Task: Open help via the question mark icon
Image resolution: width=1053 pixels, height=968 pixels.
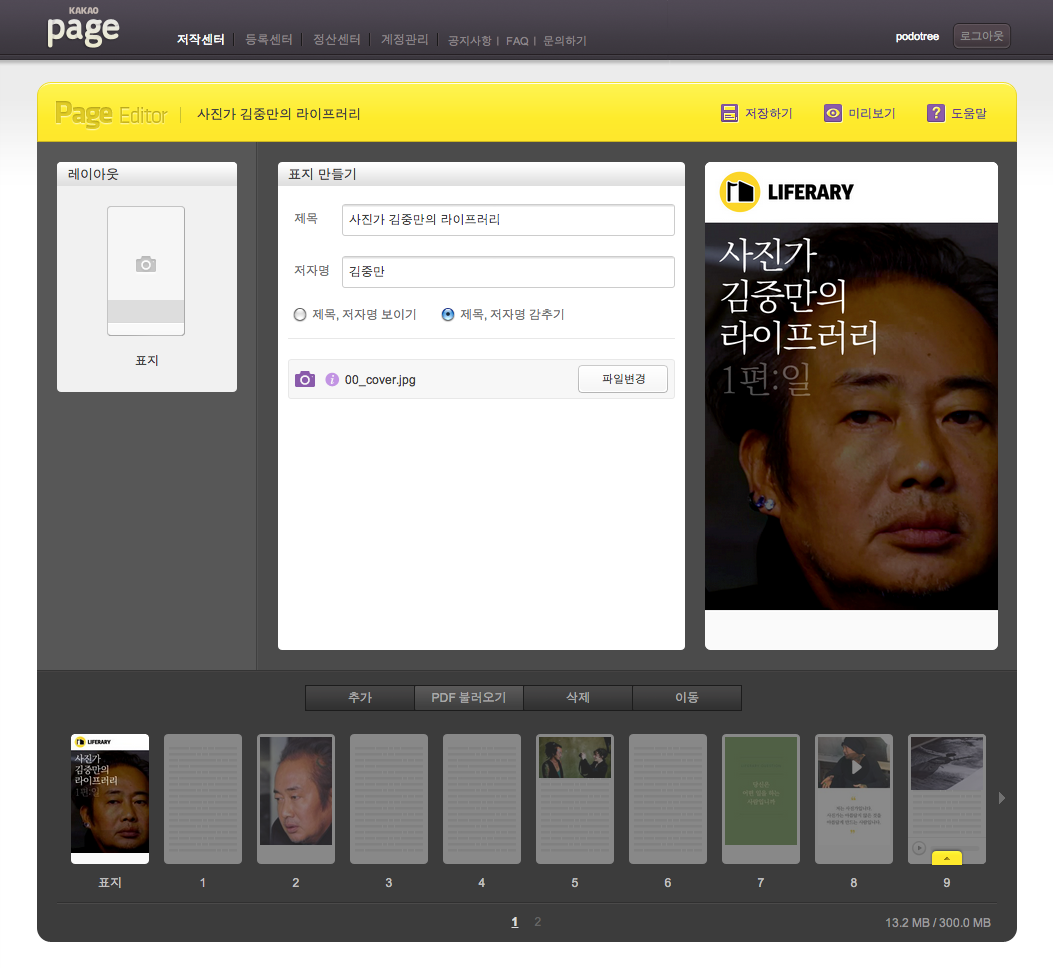Action: 936,113
